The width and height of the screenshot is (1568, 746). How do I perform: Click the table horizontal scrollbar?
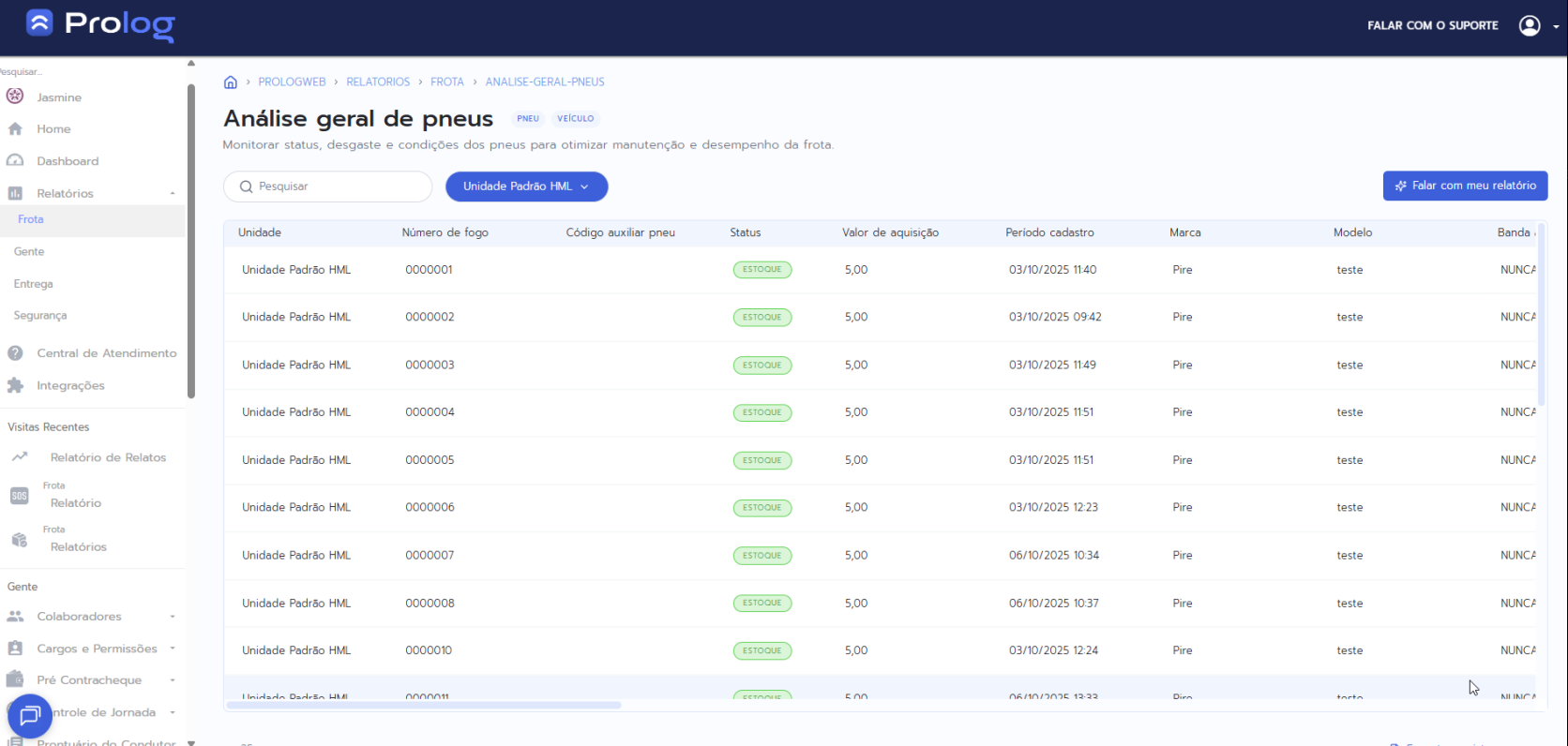pos(424,705)
